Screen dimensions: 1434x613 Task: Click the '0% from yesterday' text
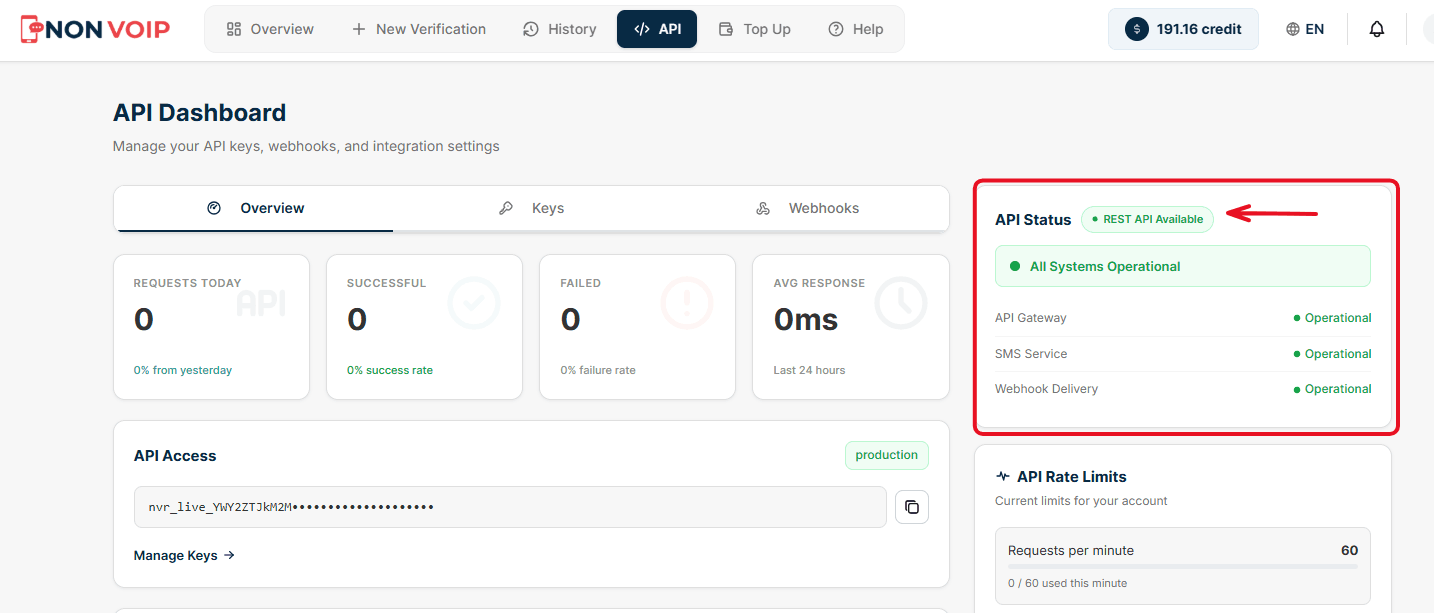pos(183,370)
